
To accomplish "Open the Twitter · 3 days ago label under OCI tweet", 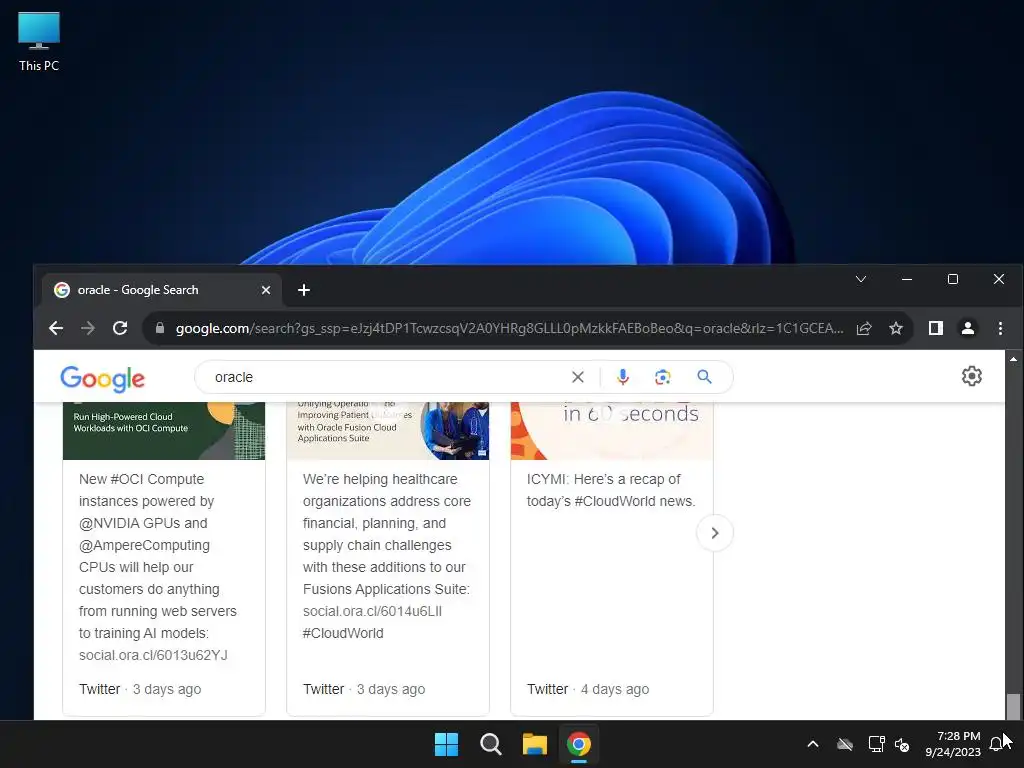I will [x=140, y=689].
